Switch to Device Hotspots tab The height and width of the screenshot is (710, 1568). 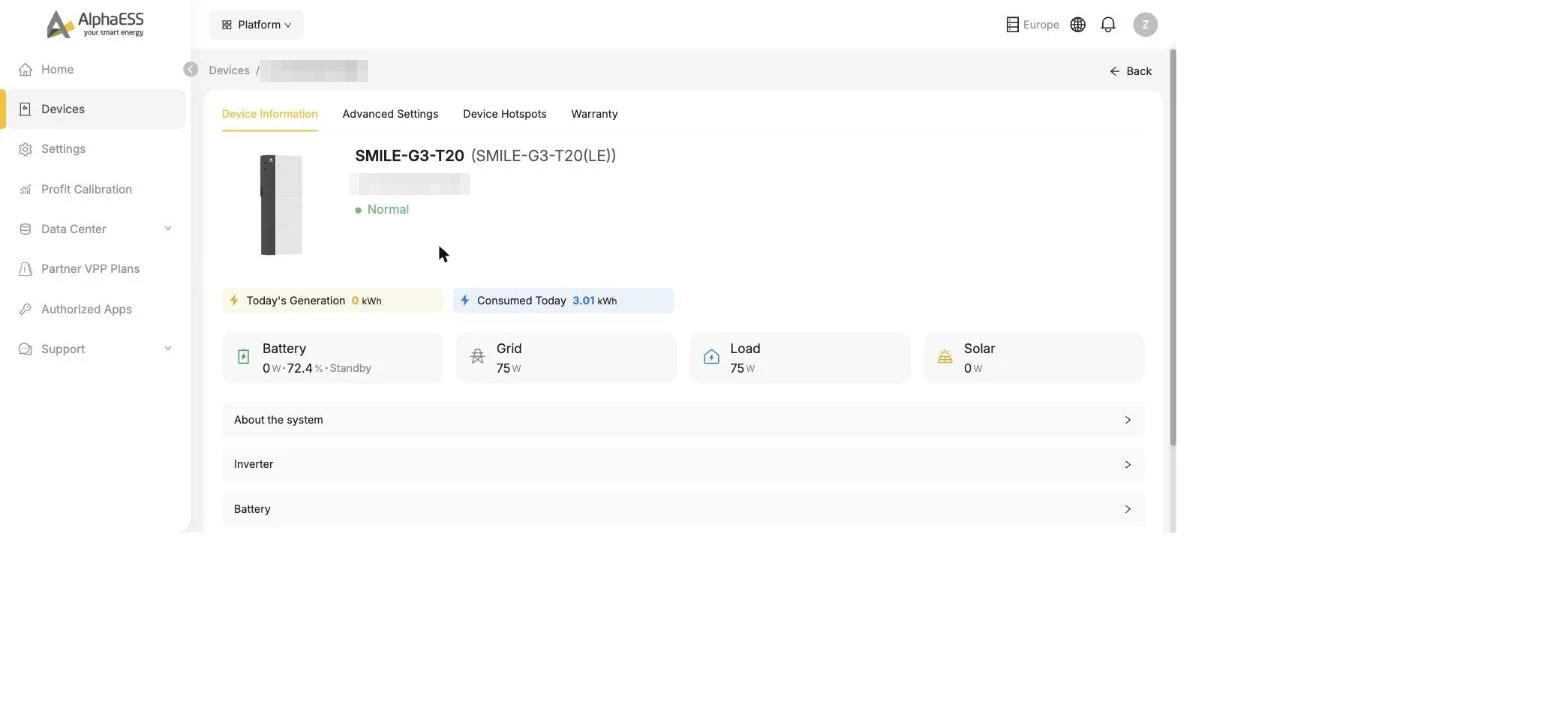[504, 114]
